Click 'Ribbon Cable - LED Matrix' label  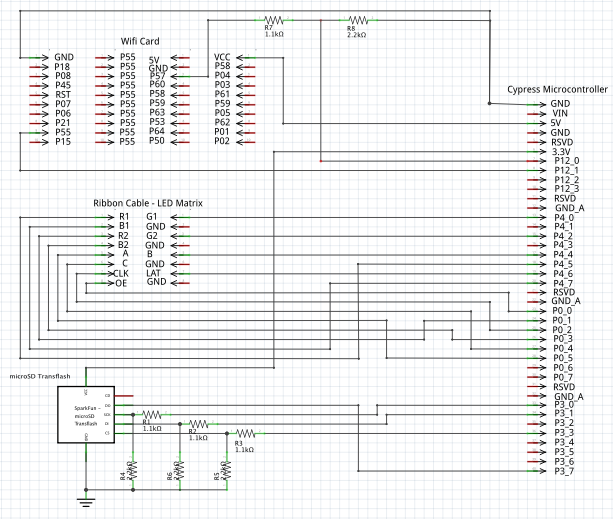coord(148,203)
